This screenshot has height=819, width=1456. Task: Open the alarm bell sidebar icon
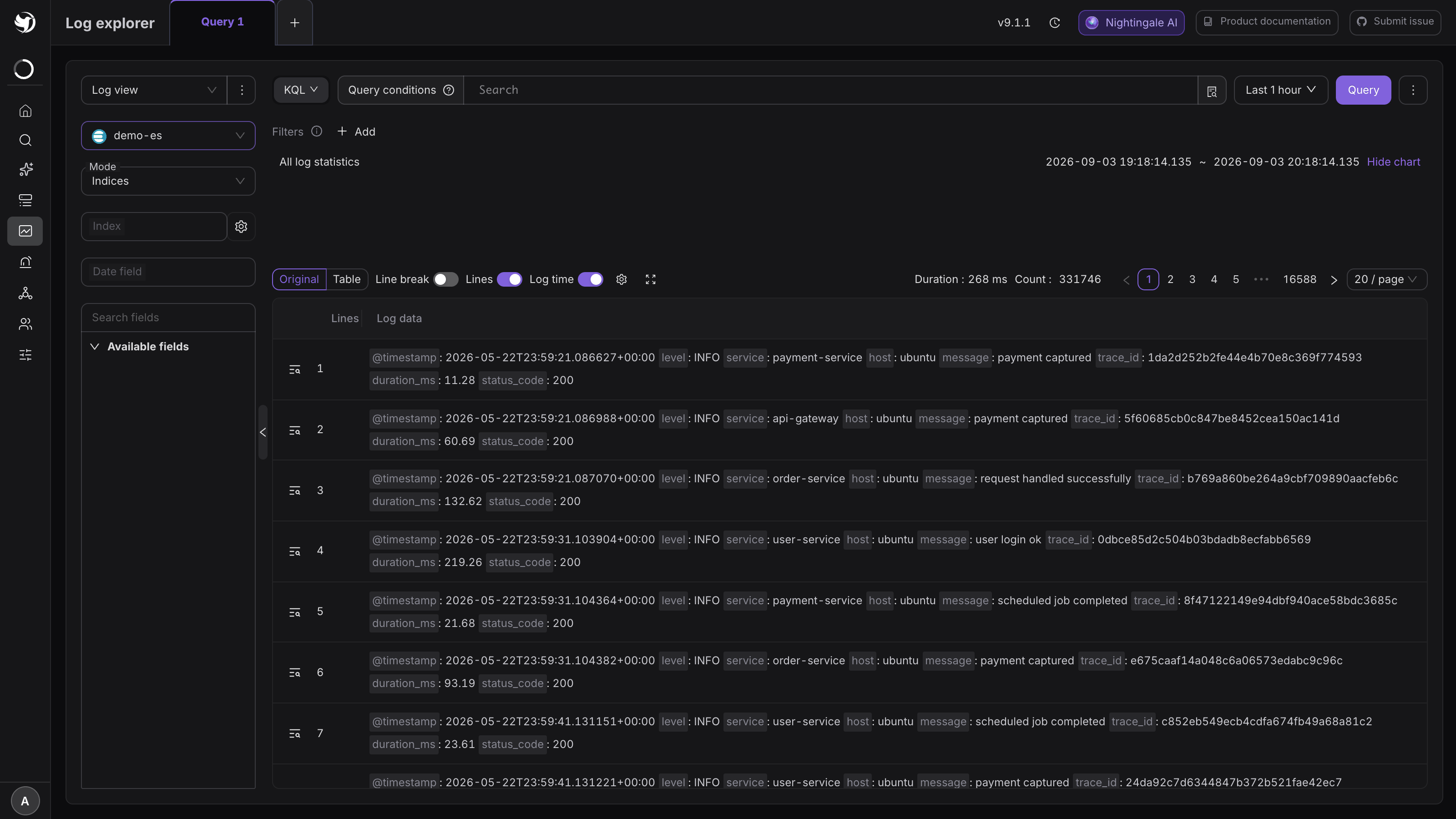[x=25, y=262]
